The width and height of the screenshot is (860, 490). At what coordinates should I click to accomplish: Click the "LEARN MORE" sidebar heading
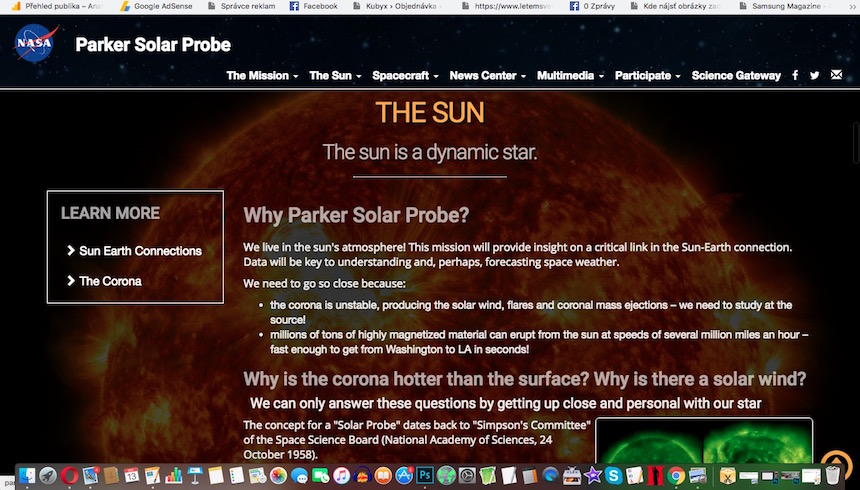[110, 213]
